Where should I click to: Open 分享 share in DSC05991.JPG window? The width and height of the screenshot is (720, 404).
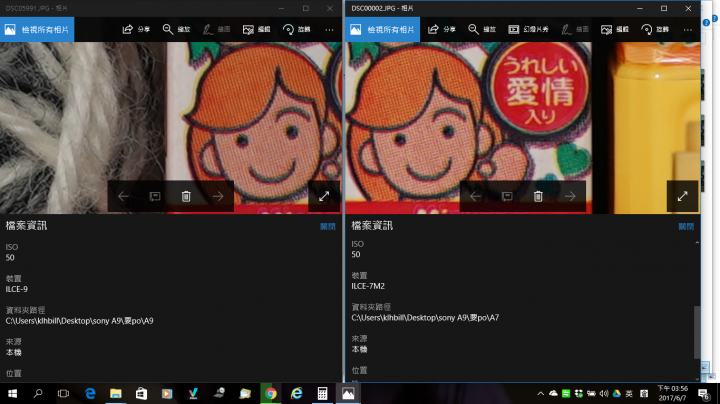136,29
